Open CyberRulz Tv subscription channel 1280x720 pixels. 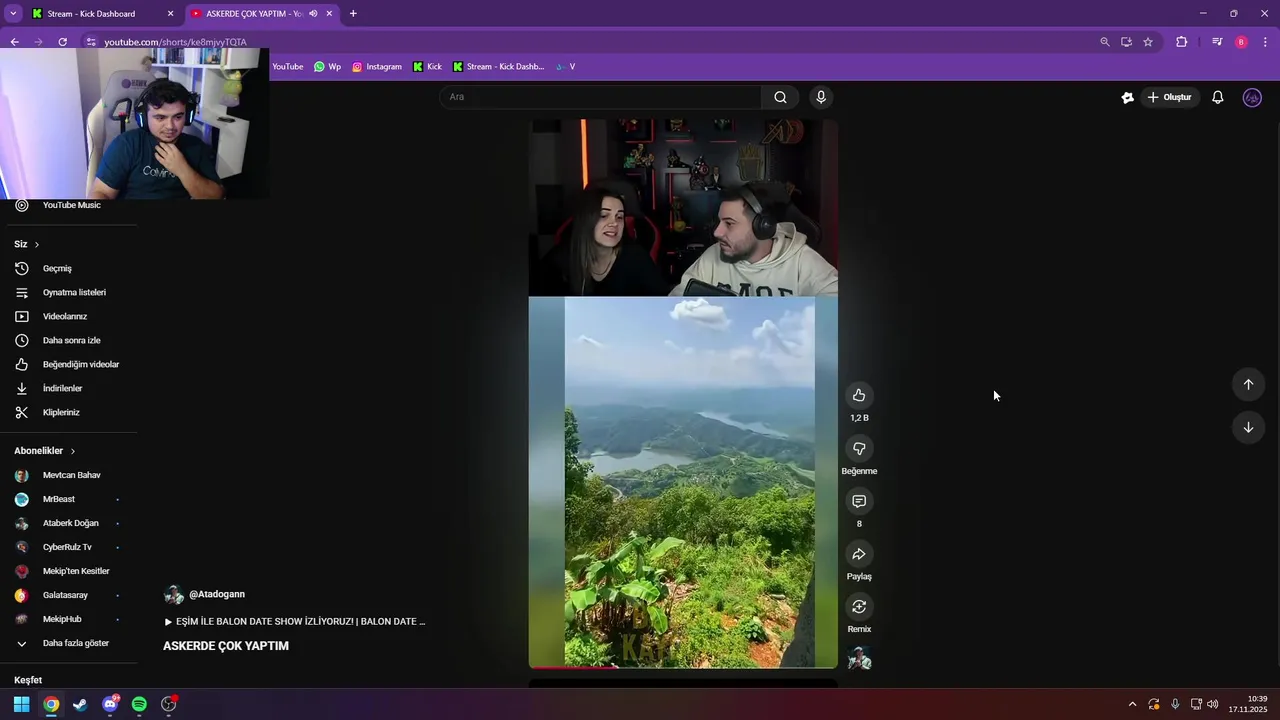tap(68, 547)
